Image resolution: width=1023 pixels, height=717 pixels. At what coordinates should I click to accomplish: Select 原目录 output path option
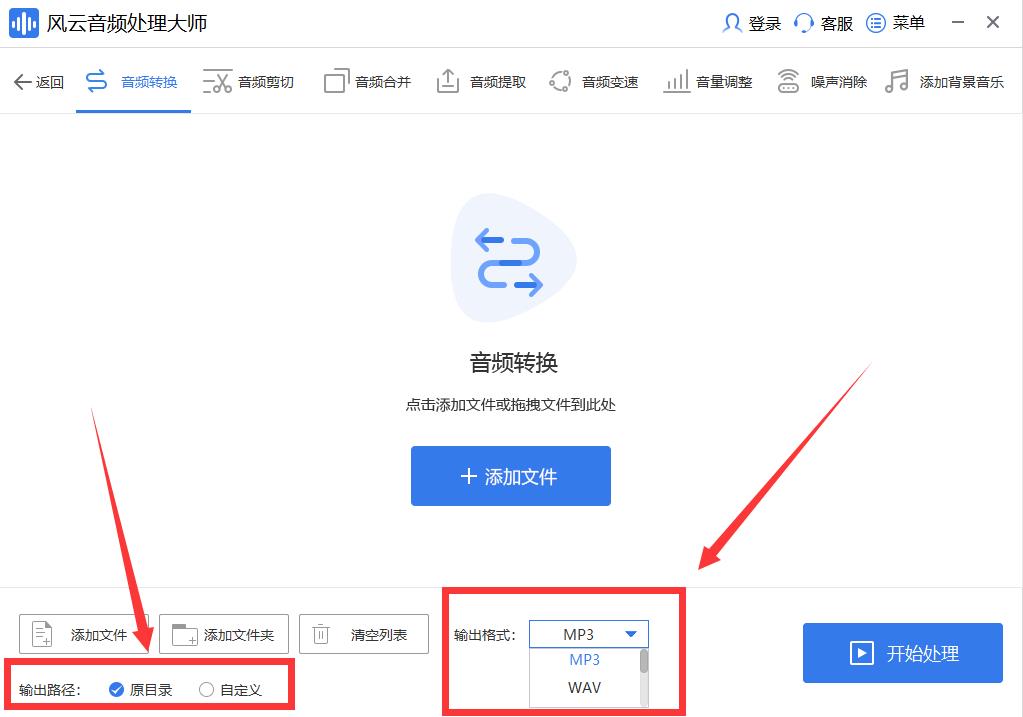(117, 689)
